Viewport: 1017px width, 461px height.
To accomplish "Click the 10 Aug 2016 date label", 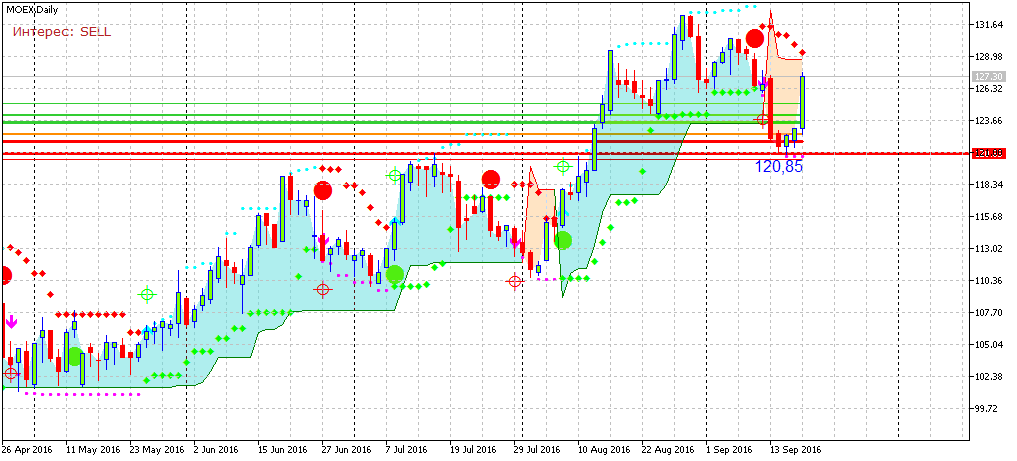I will (603, 450).
